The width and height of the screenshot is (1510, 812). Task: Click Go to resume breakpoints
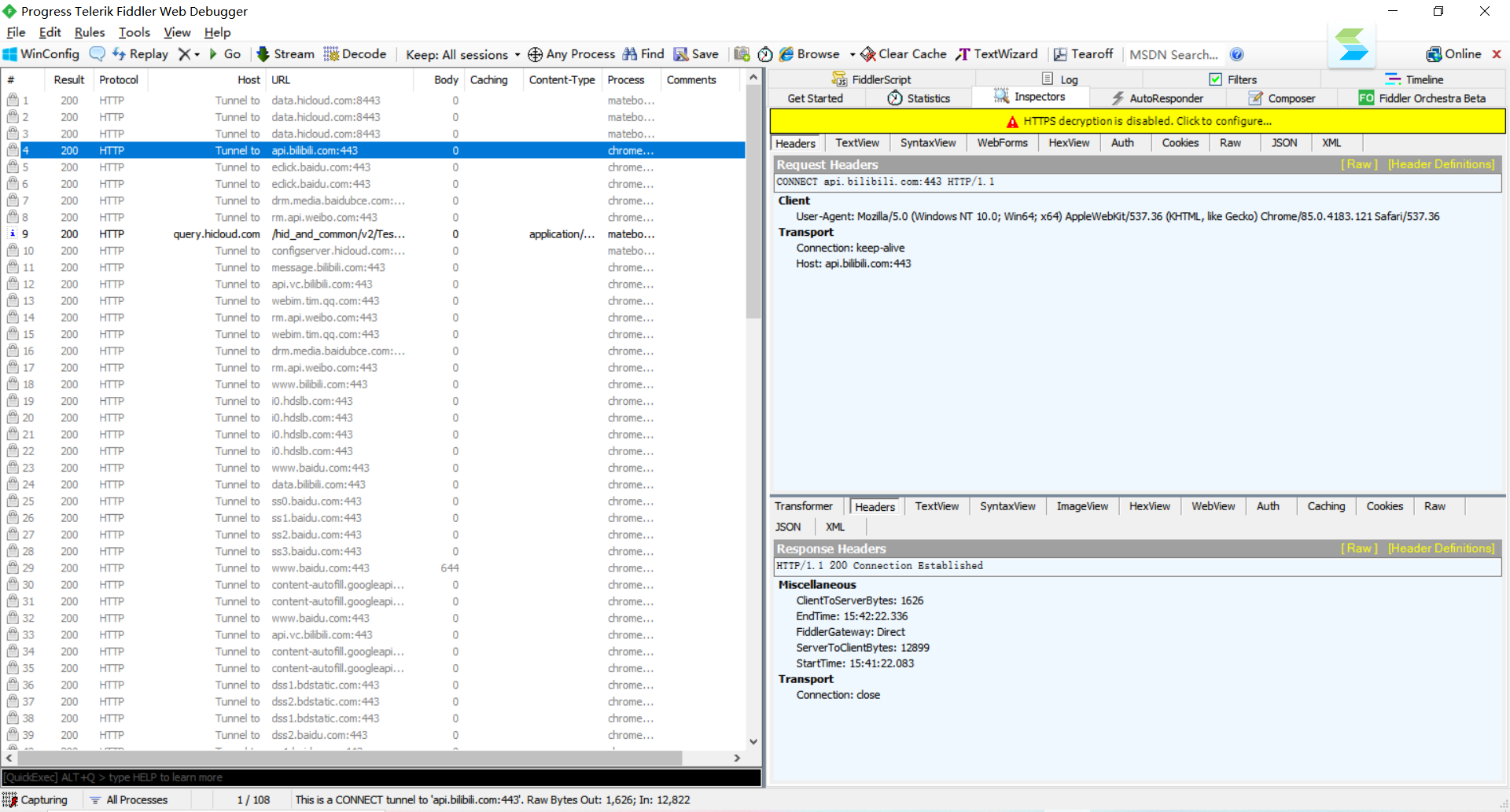pos(225,54)
